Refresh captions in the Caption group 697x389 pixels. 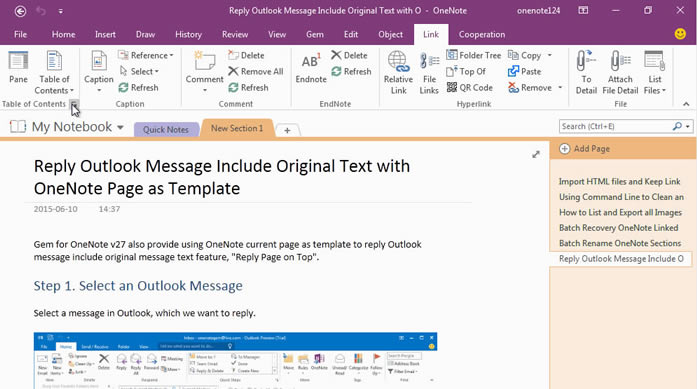138,88
